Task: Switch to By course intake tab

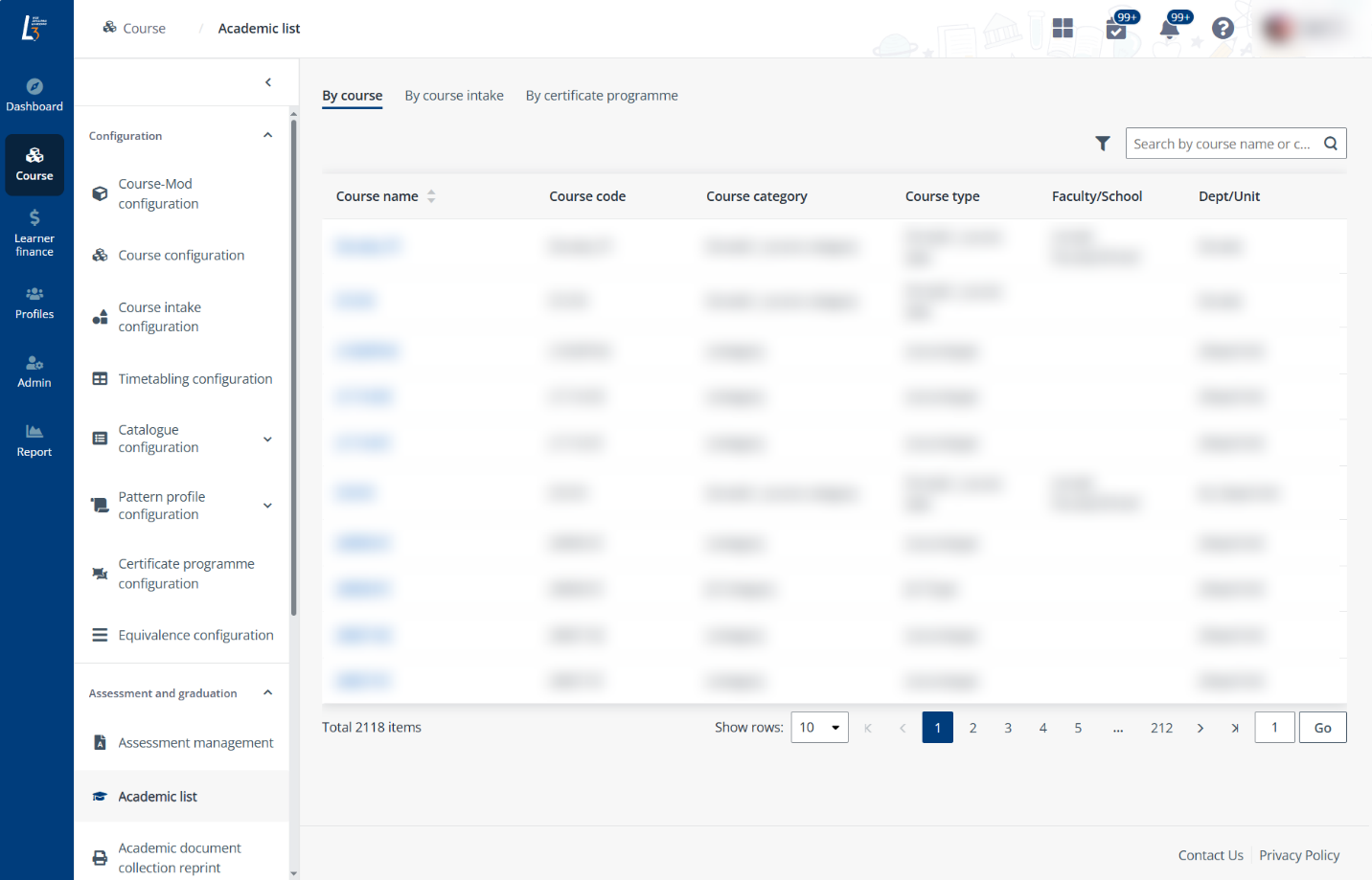Action: (454, 96)
